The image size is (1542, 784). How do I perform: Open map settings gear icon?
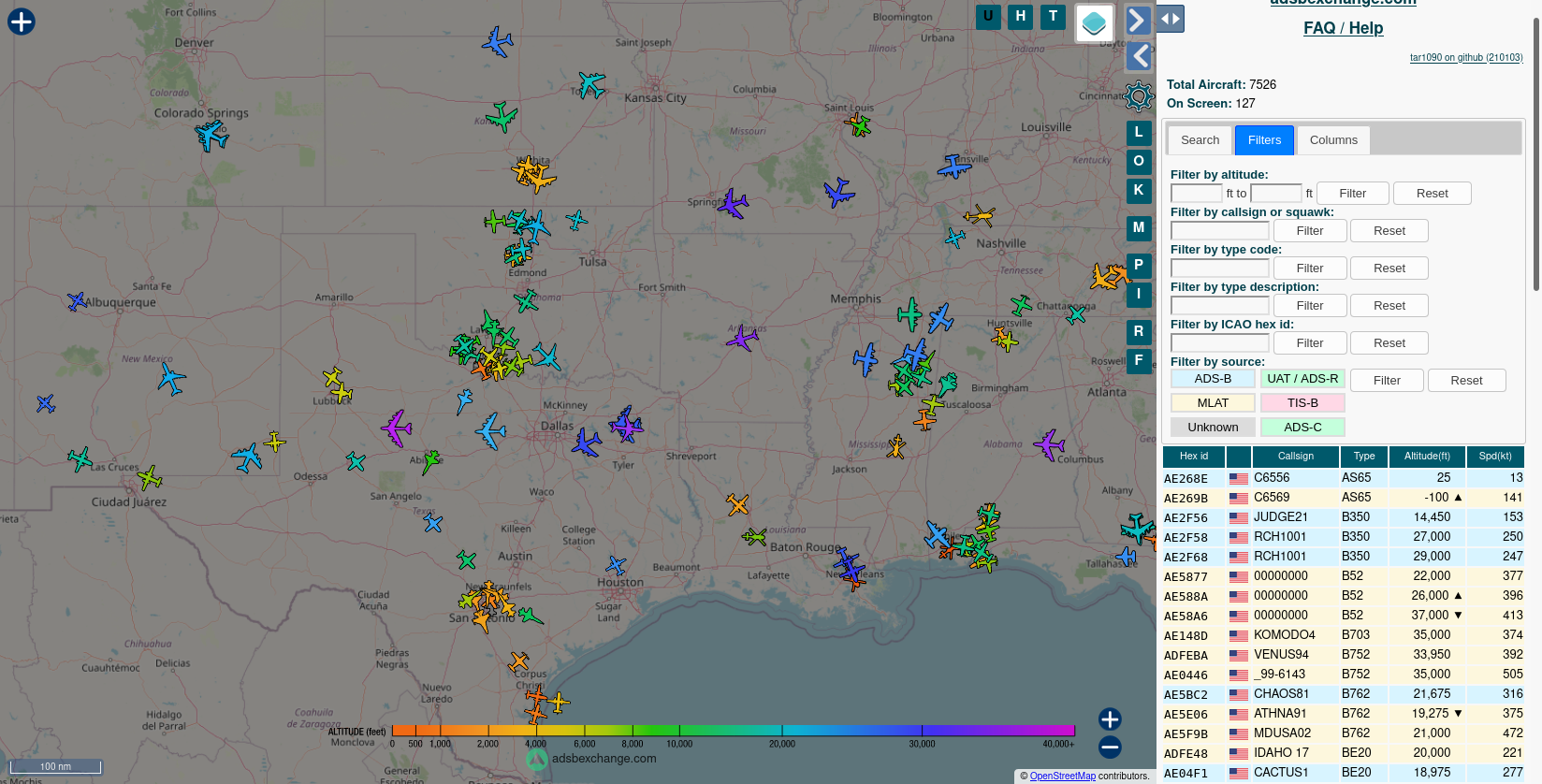tap(1139, 96)
